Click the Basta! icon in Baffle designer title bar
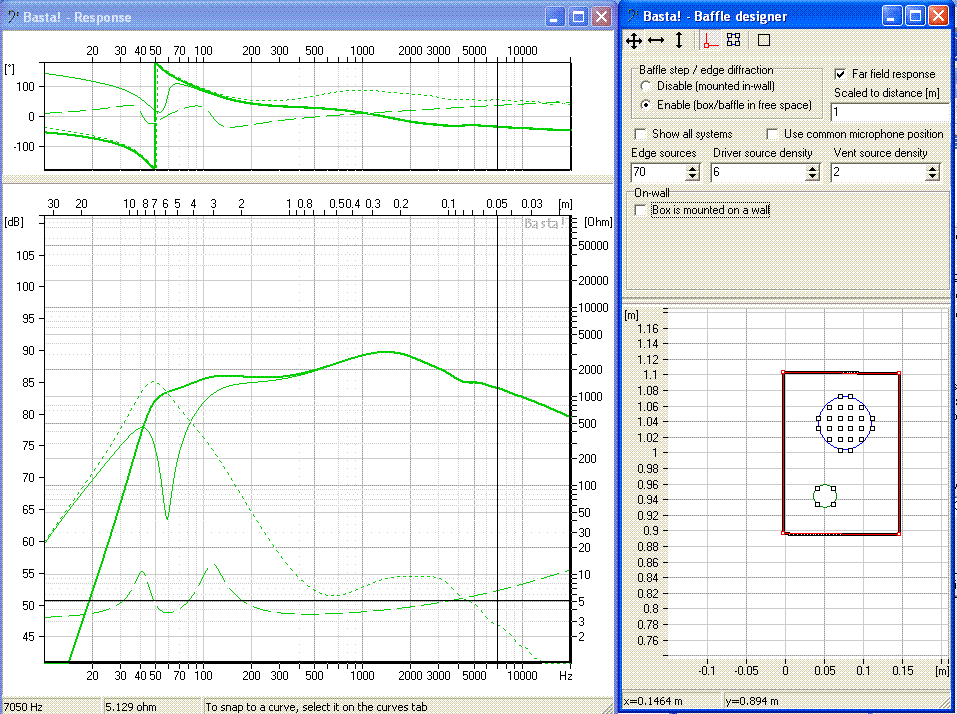957x714 pixels. click(633, 17)
